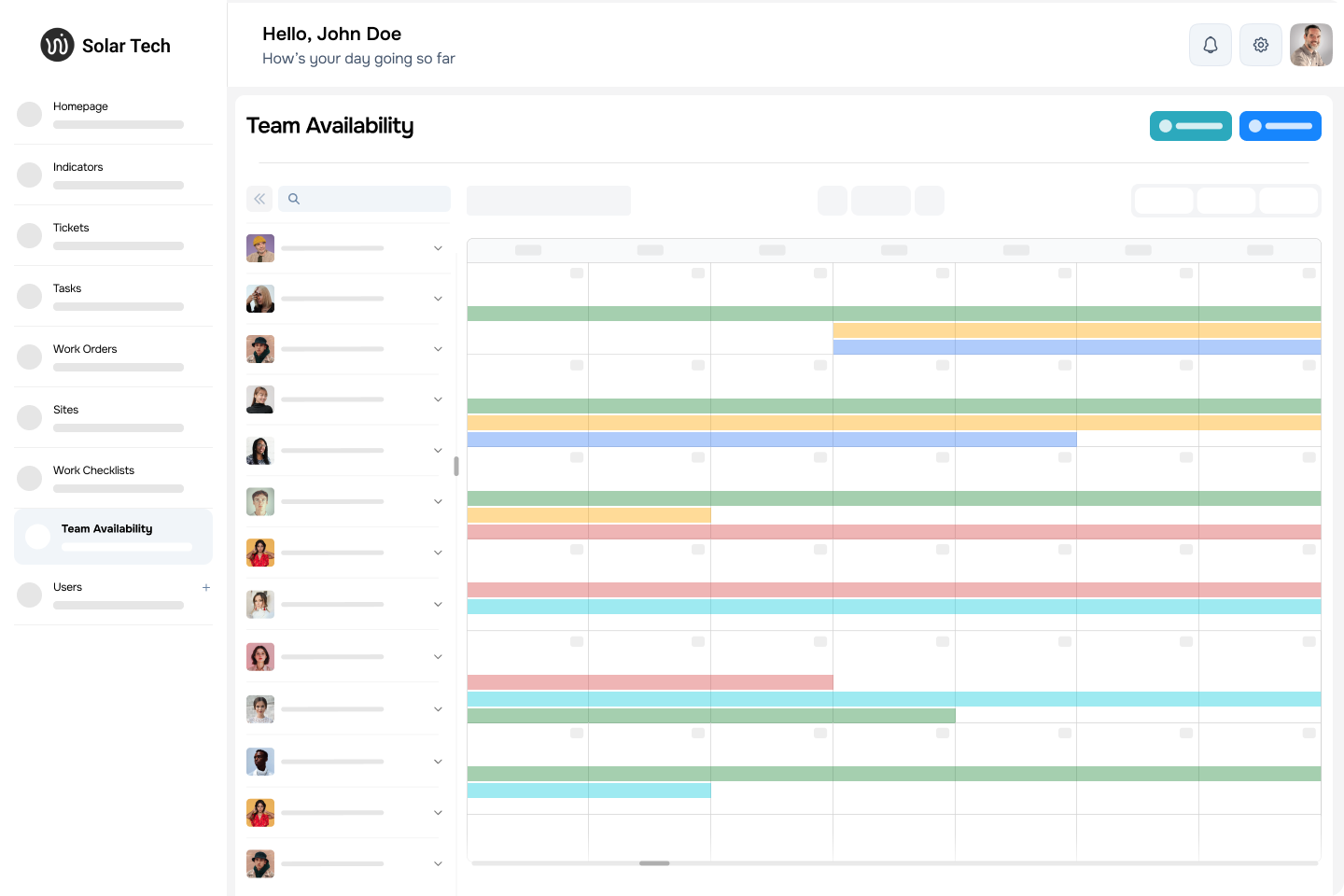The width and height of the screenshot is (1344, 896).
Task: Click into the team member search field
Action: pos(373,199)
